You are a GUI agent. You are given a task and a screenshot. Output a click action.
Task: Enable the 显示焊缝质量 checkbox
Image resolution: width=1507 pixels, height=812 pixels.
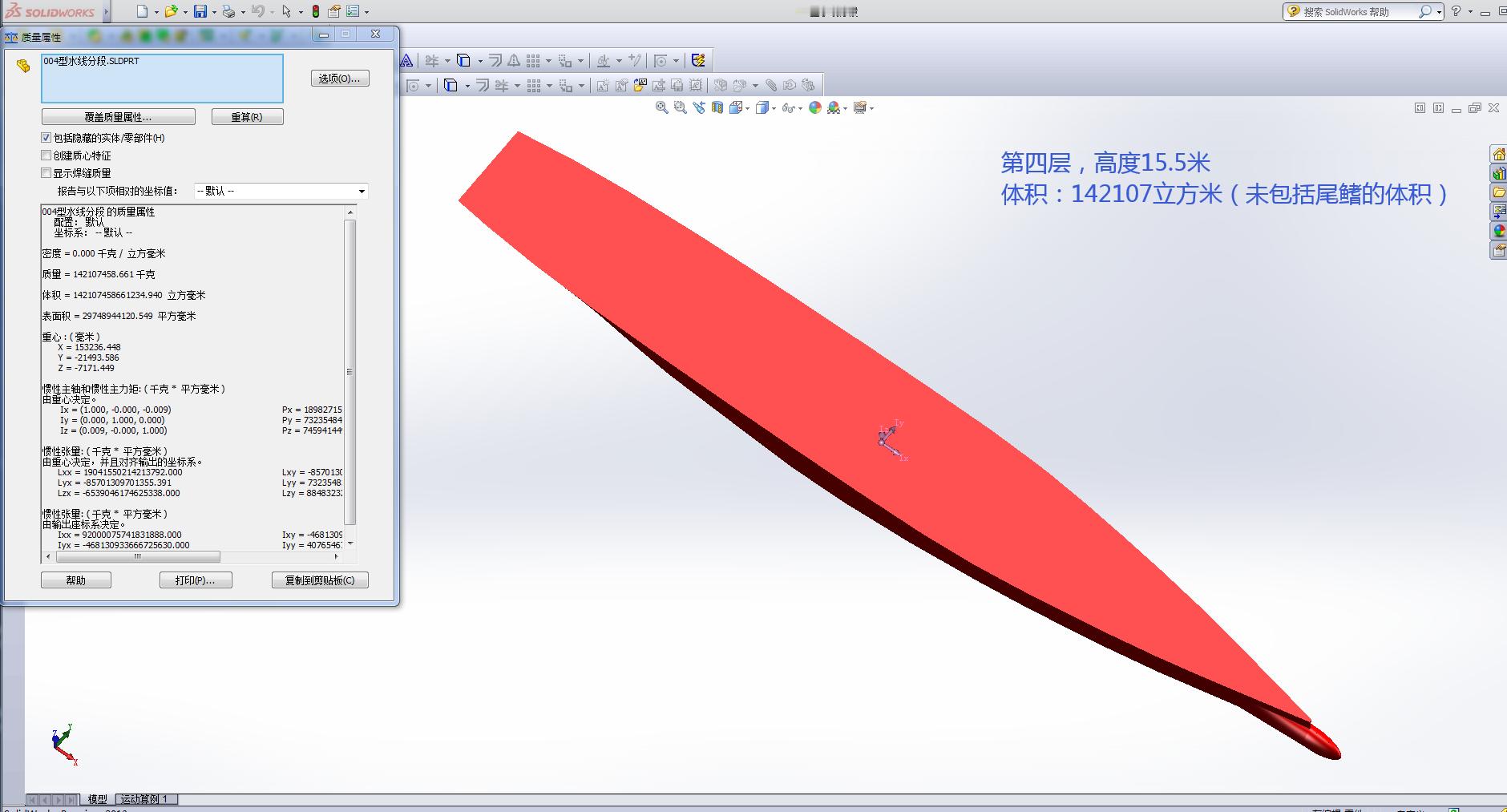[46, 173]
